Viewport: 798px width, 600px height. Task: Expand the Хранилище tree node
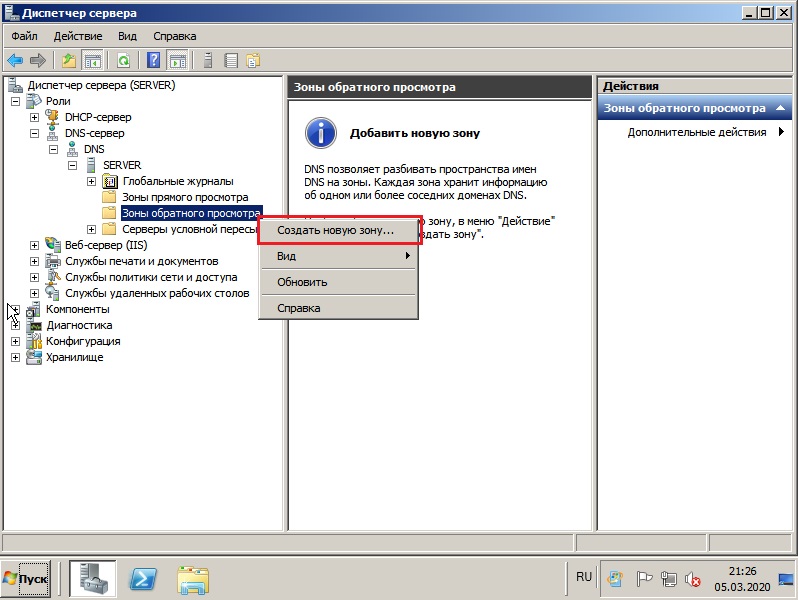point(15,357)
